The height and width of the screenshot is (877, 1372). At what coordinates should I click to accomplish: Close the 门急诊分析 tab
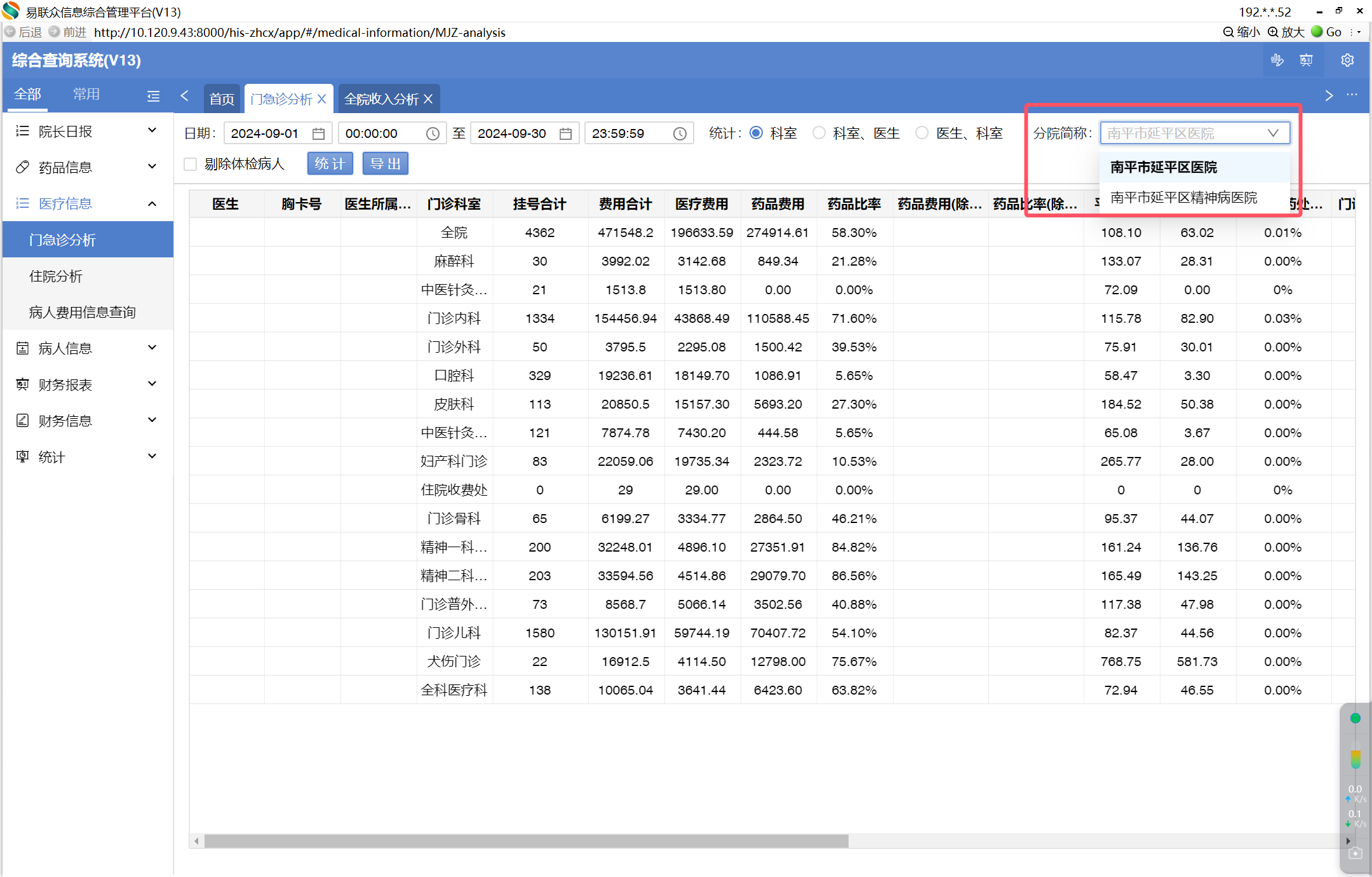pyautogui.click(x=322, y=99)
